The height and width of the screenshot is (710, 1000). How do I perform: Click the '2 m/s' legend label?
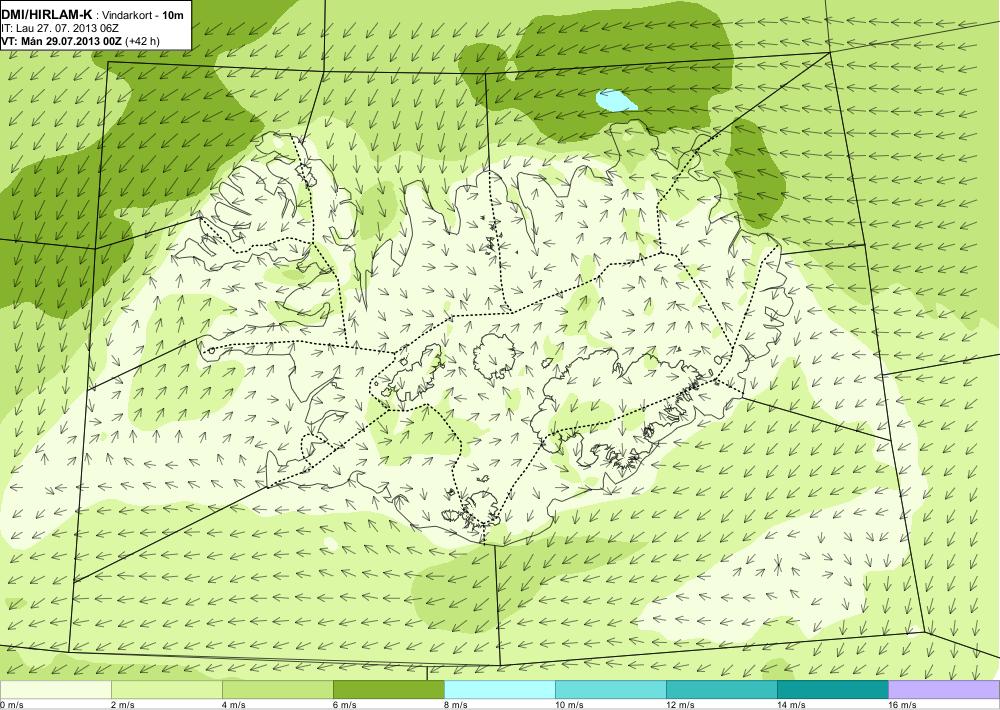pyautogui.click(x=123, y=705)
